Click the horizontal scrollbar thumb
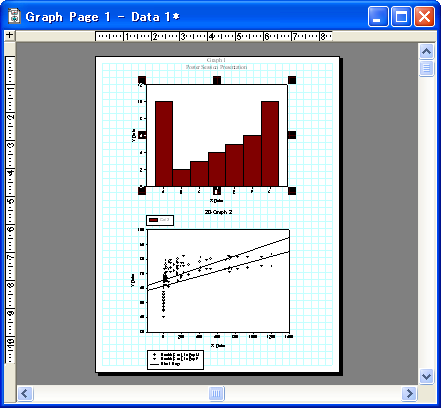 tap(216, 394)
